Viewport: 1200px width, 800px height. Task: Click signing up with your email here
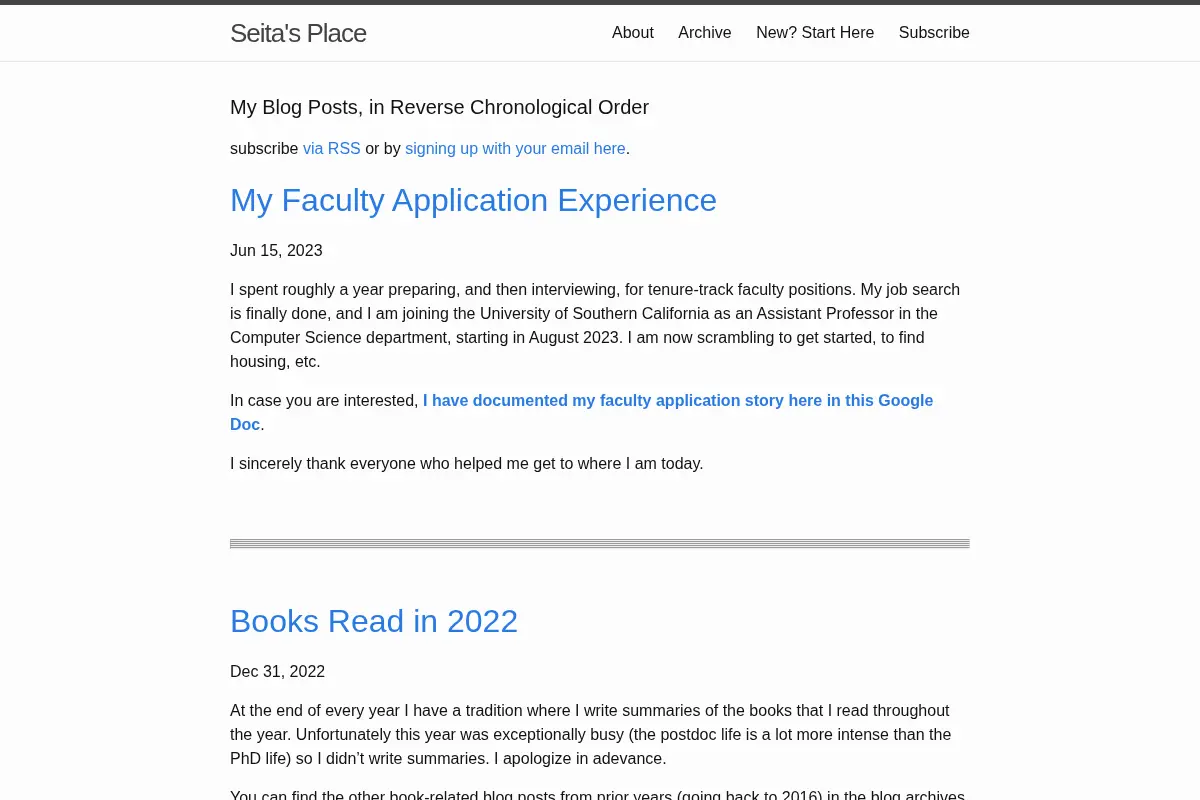pos(515,148)
